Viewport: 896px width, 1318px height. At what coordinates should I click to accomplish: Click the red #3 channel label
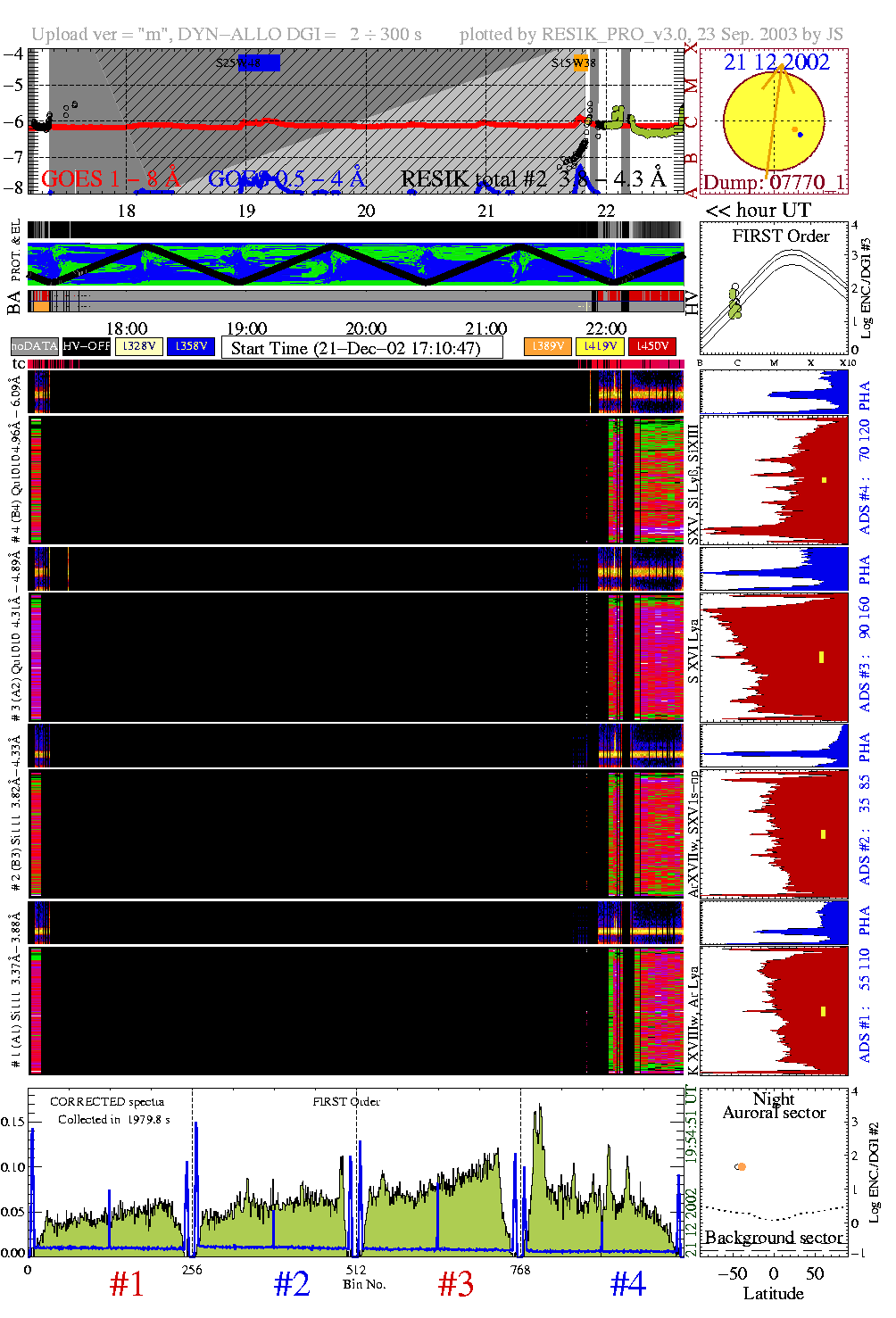[x=456, y=1284]
